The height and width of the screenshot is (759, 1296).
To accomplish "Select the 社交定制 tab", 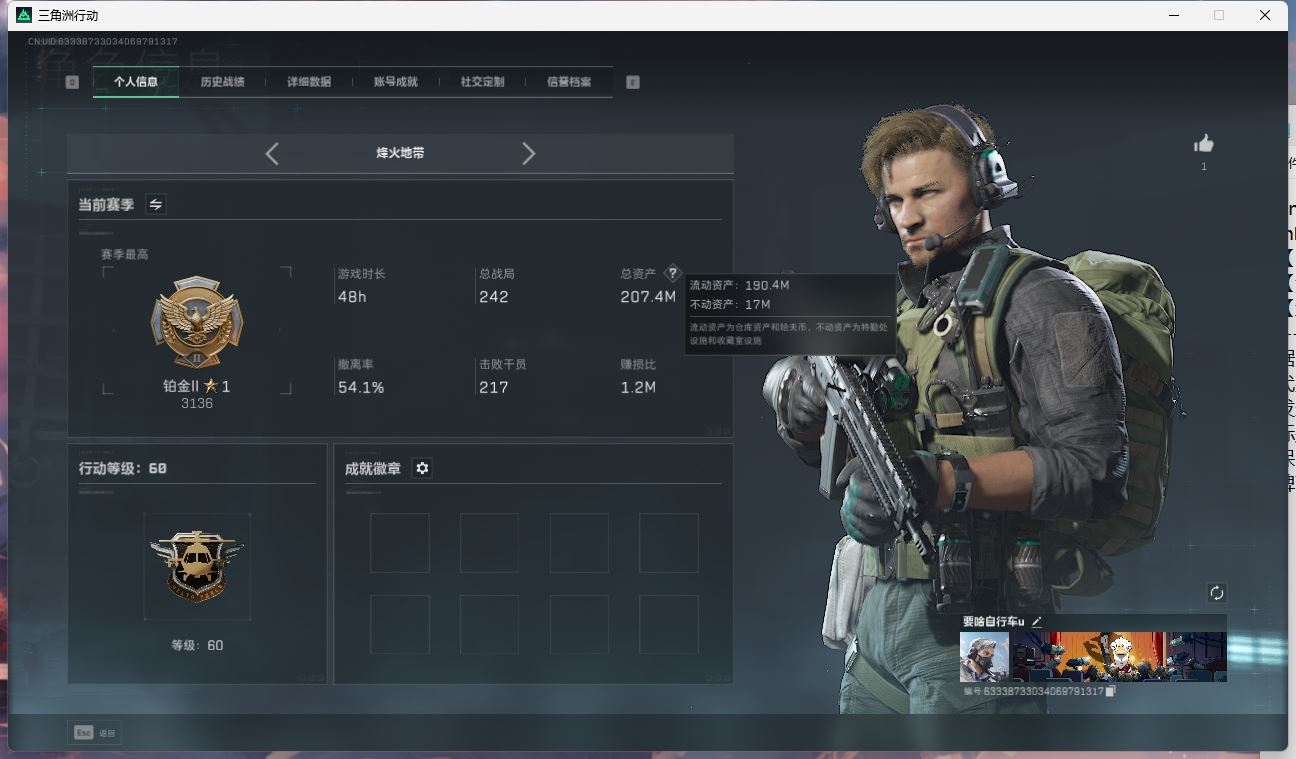I will click(482, 82).
